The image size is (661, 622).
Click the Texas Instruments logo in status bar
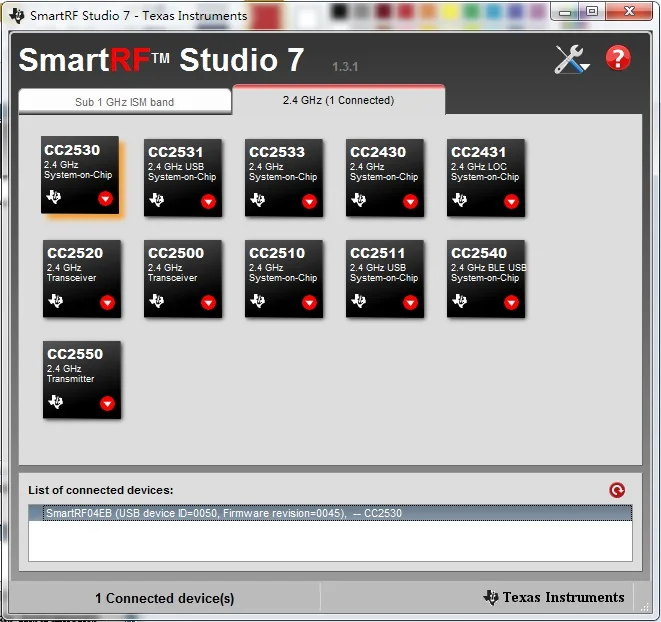pos(554,597)
